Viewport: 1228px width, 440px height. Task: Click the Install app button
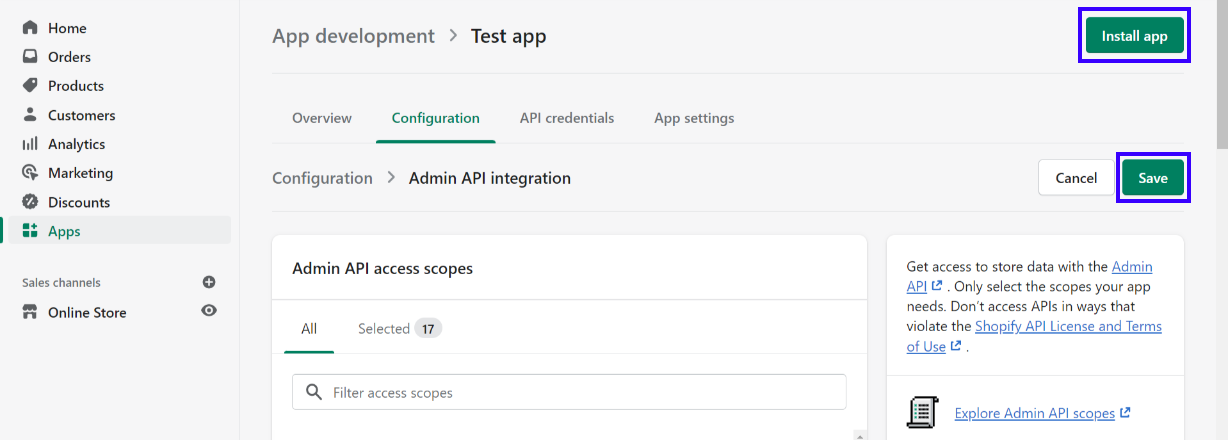(x=1134, y=36)
